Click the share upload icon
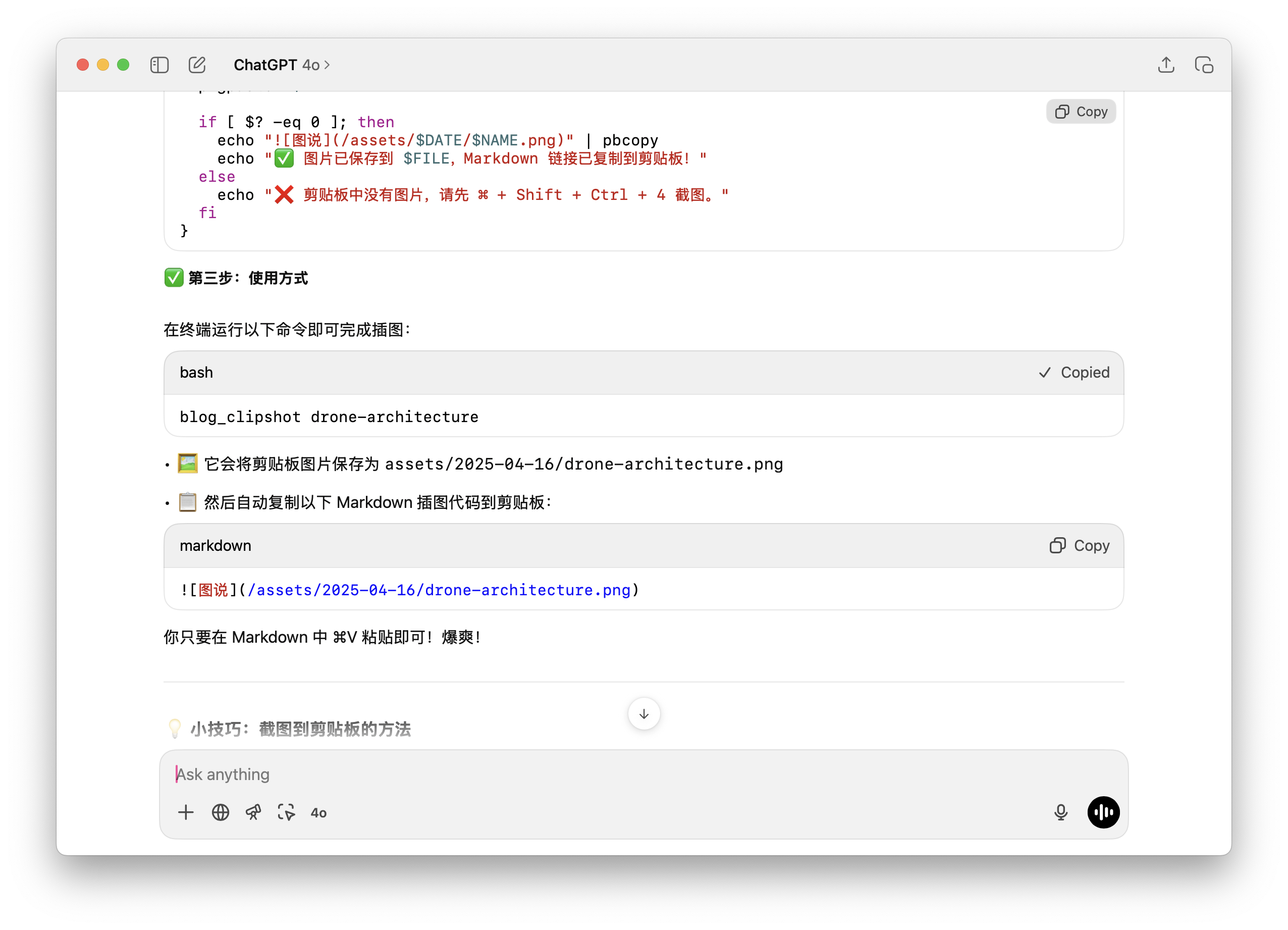The image size is (1288, 930). (1166, 65)
